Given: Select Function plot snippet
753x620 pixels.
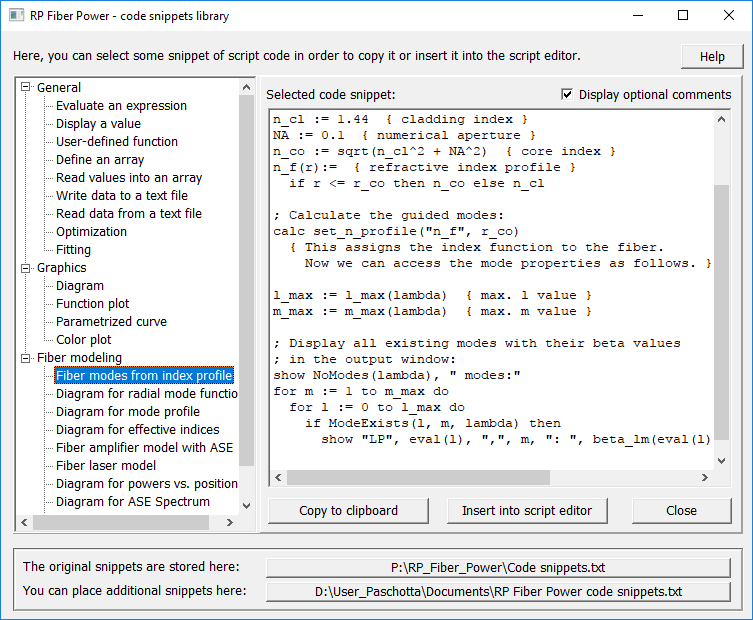Looking at the screenshot, I should (92, 304).
